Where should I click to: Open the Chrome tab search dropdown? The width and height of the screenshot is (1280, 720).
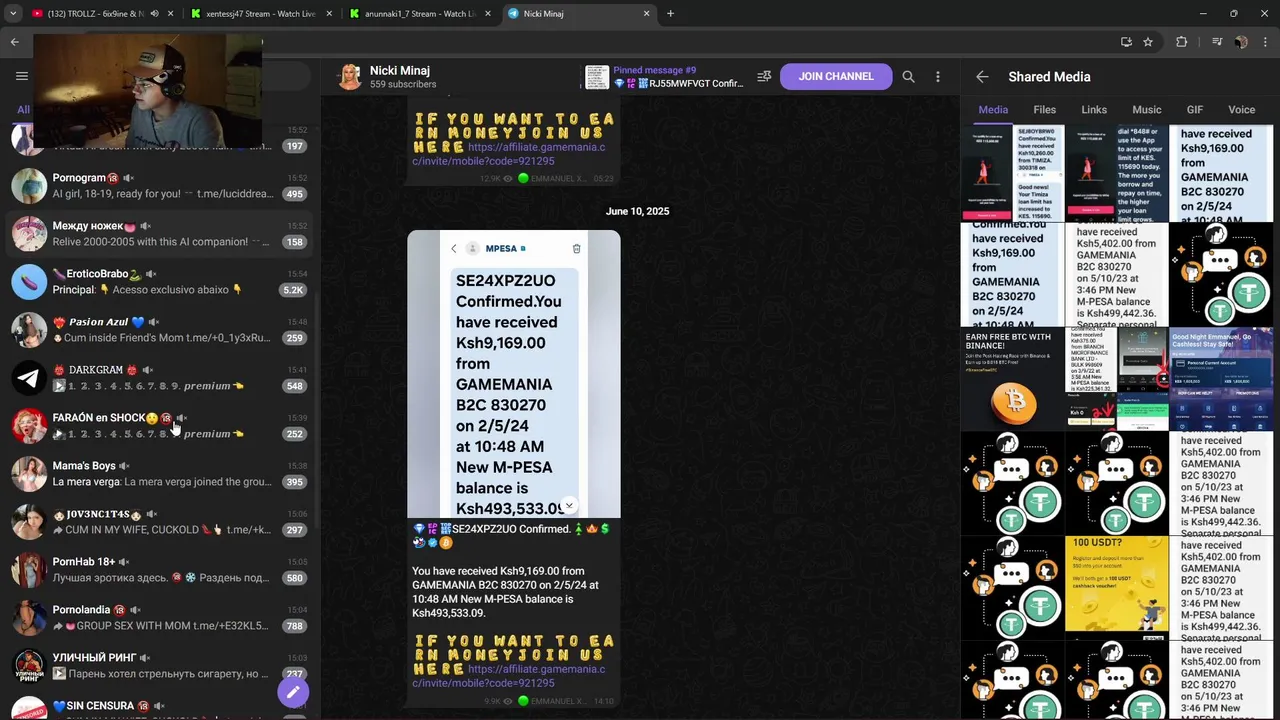pyautogui.click(x=13, y=14)
